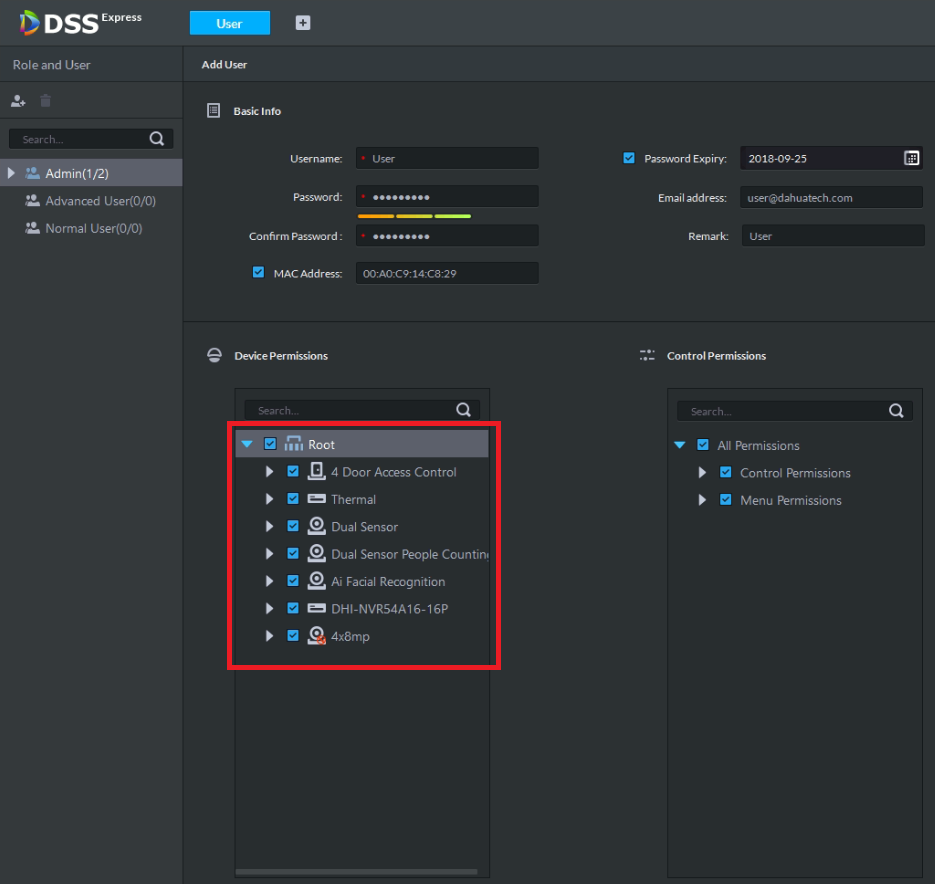This screenshot has width=935, height=884.
Task: Expand the 4 Door Access Control node
Action: (269, 472)
